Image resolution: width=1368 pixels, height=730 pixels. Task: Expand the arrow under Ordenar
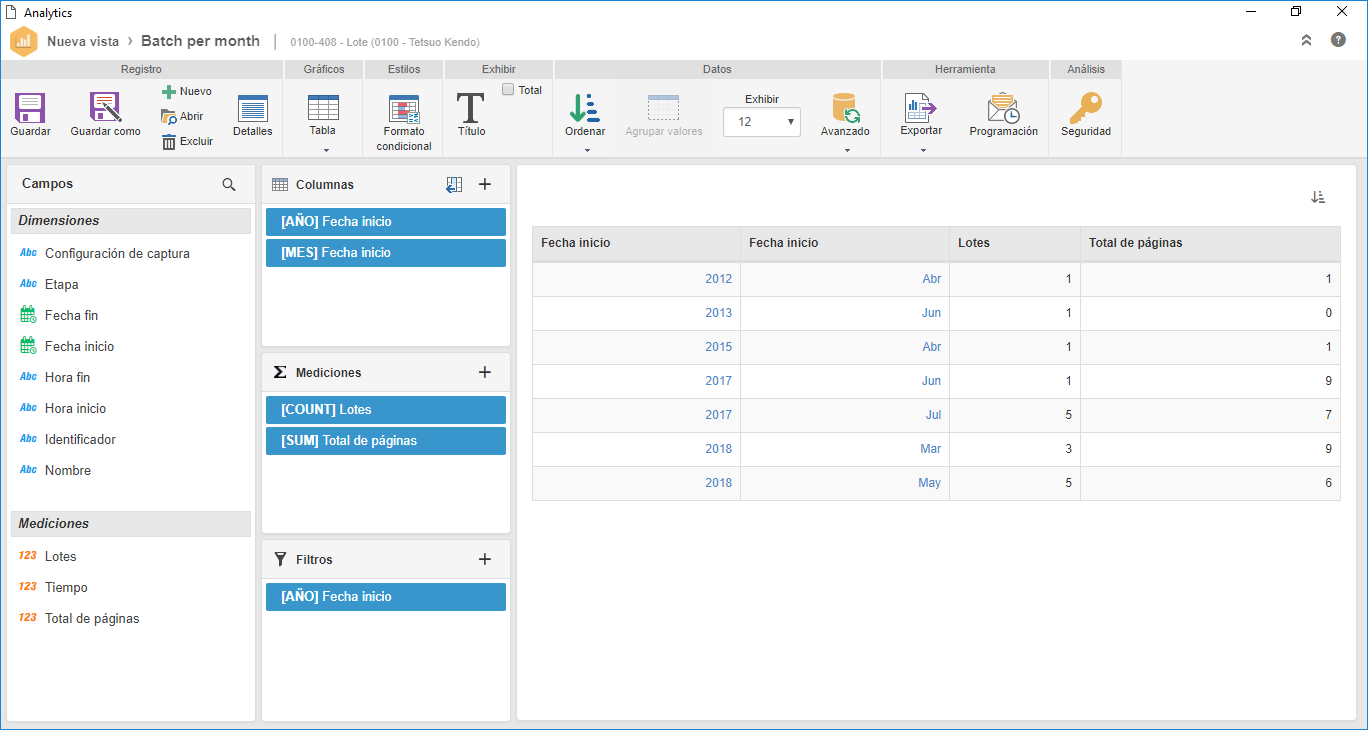(x=587, y=151)
